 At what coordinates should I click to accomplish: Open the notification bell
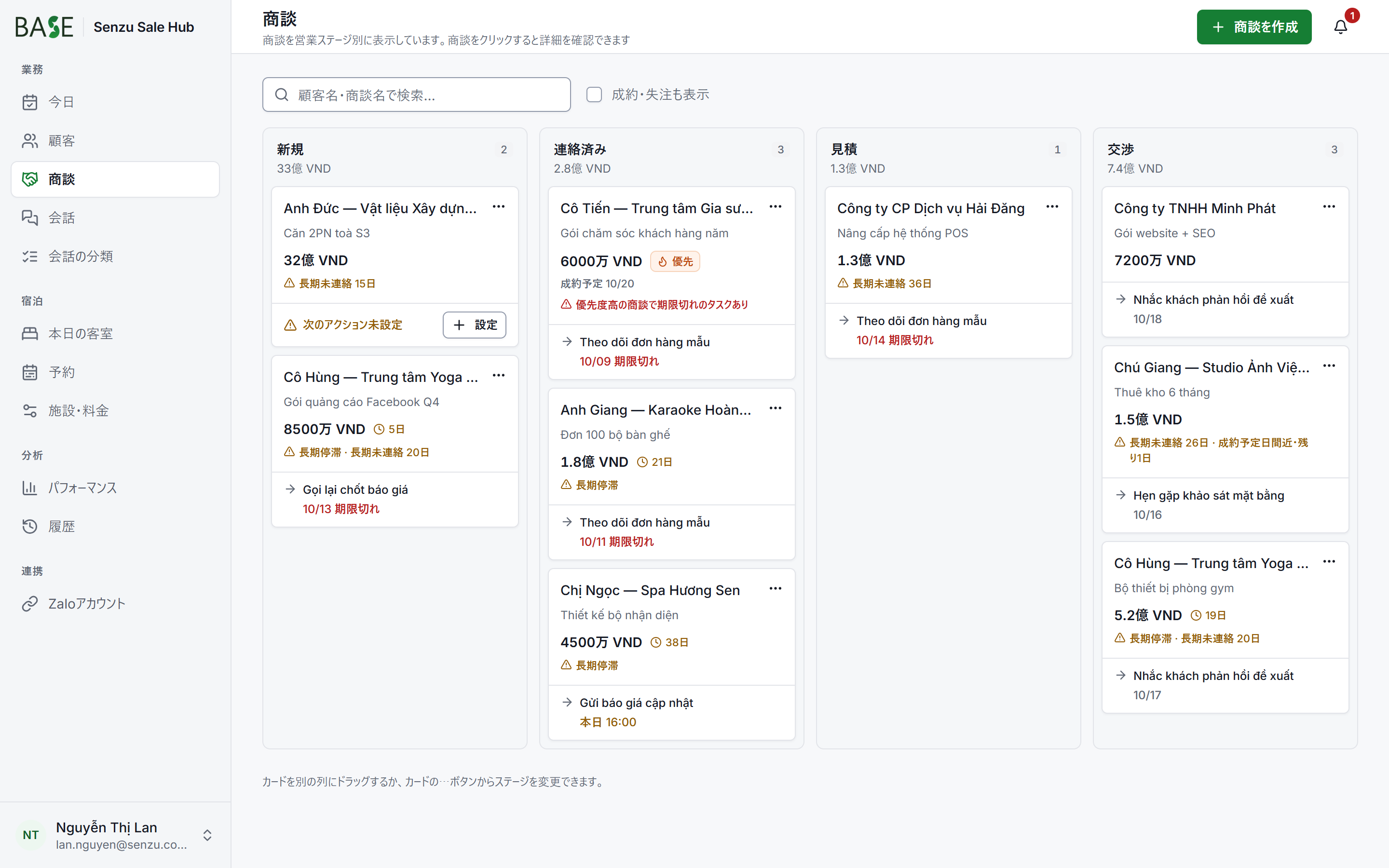(x=1340, y=27)
